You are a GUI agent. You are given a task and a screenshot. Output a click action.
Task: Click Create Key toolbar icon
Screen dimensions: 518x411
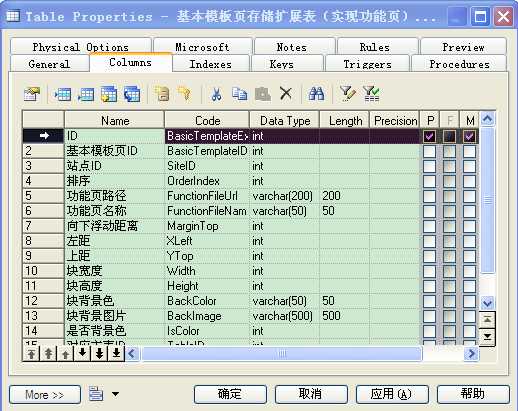pyautogui.click(x=184, y=94)
